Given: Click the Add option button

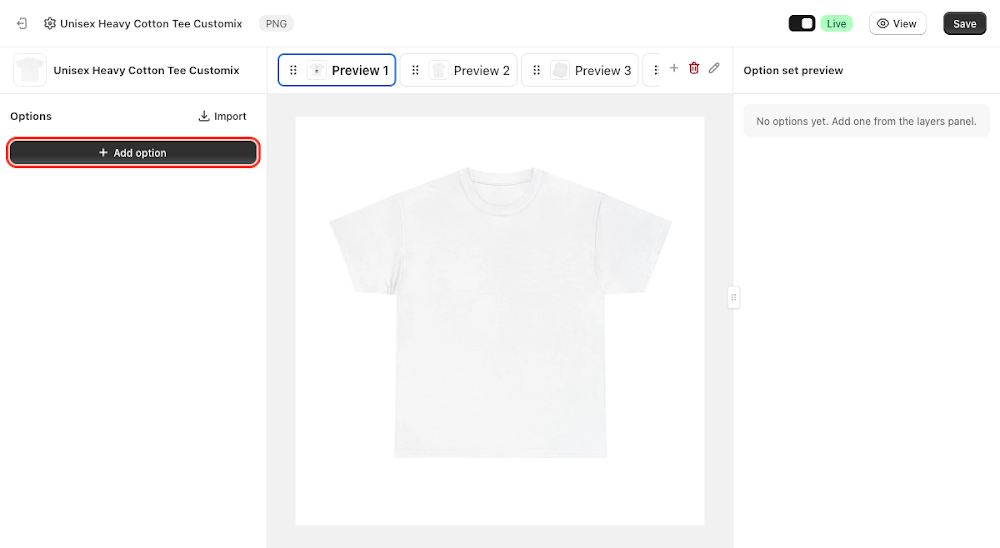Looking at the screenshot, I should point(133,153).
